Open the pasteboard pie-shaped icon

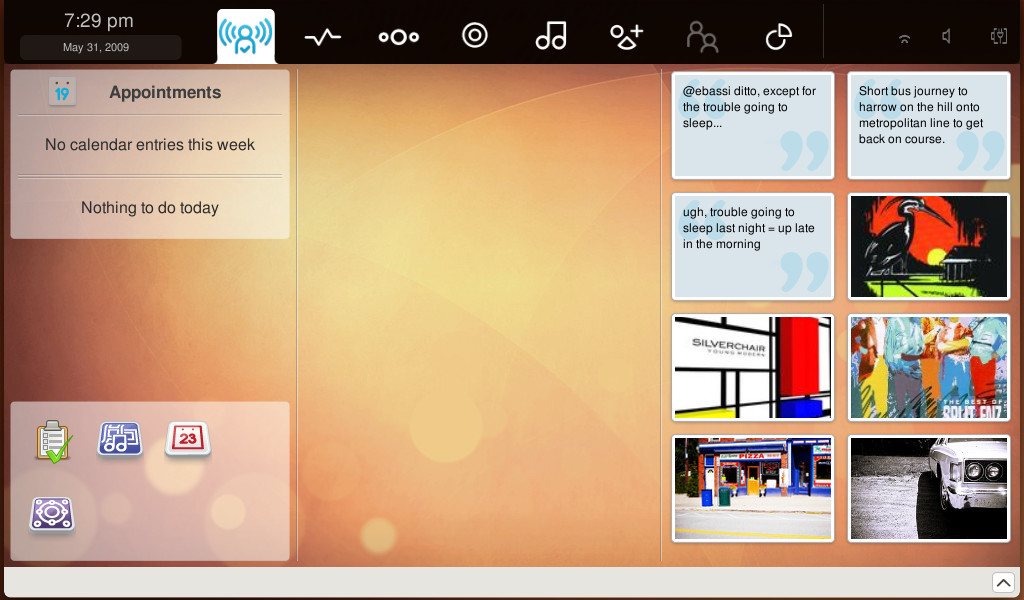pos(778,37)
